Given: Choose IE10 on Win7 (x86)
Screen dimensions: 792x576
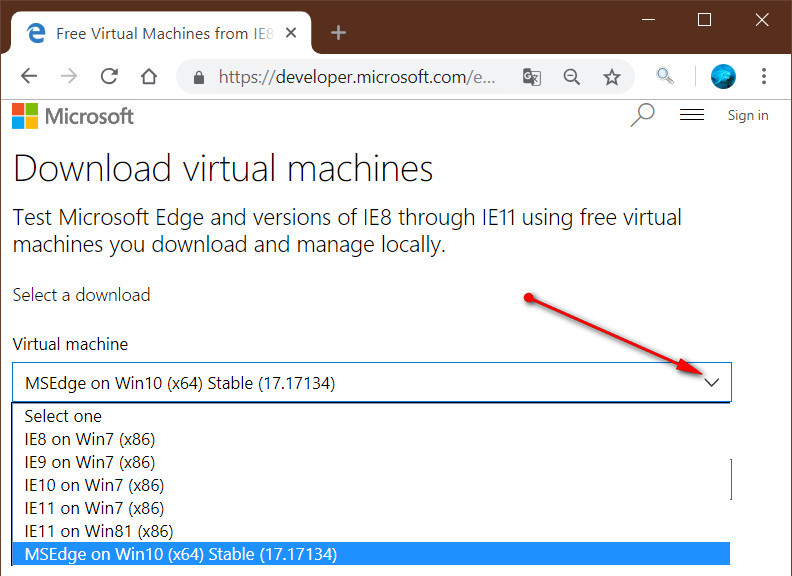Looking at the screenshot, I should (371, 485).
